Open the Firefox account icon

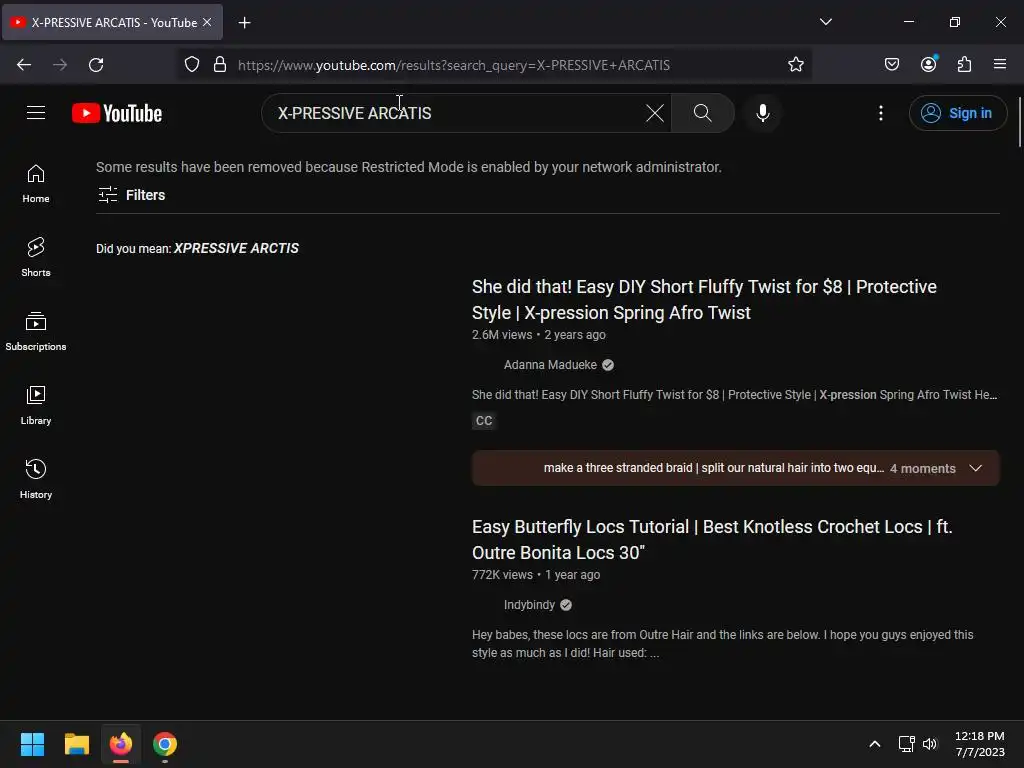pyautogui.click(x=928, y=64)
